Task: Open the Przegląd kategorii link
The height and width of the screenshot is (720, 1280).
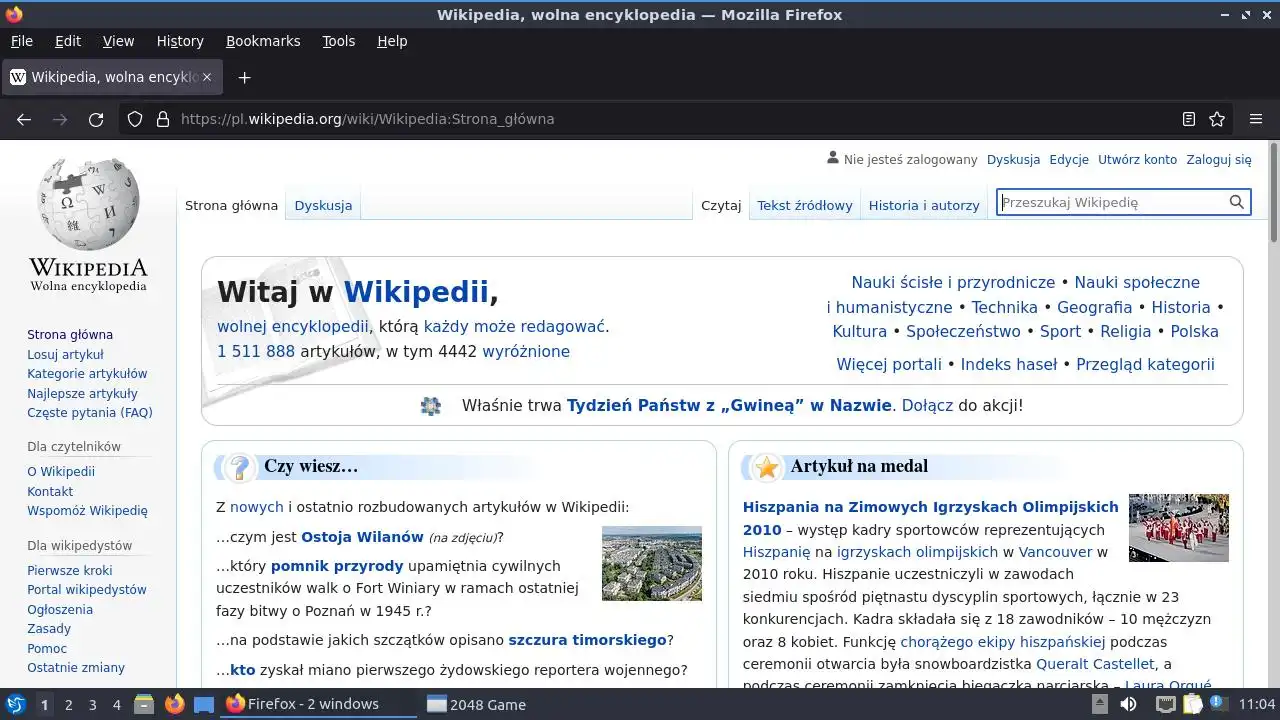Action: 1145,364
